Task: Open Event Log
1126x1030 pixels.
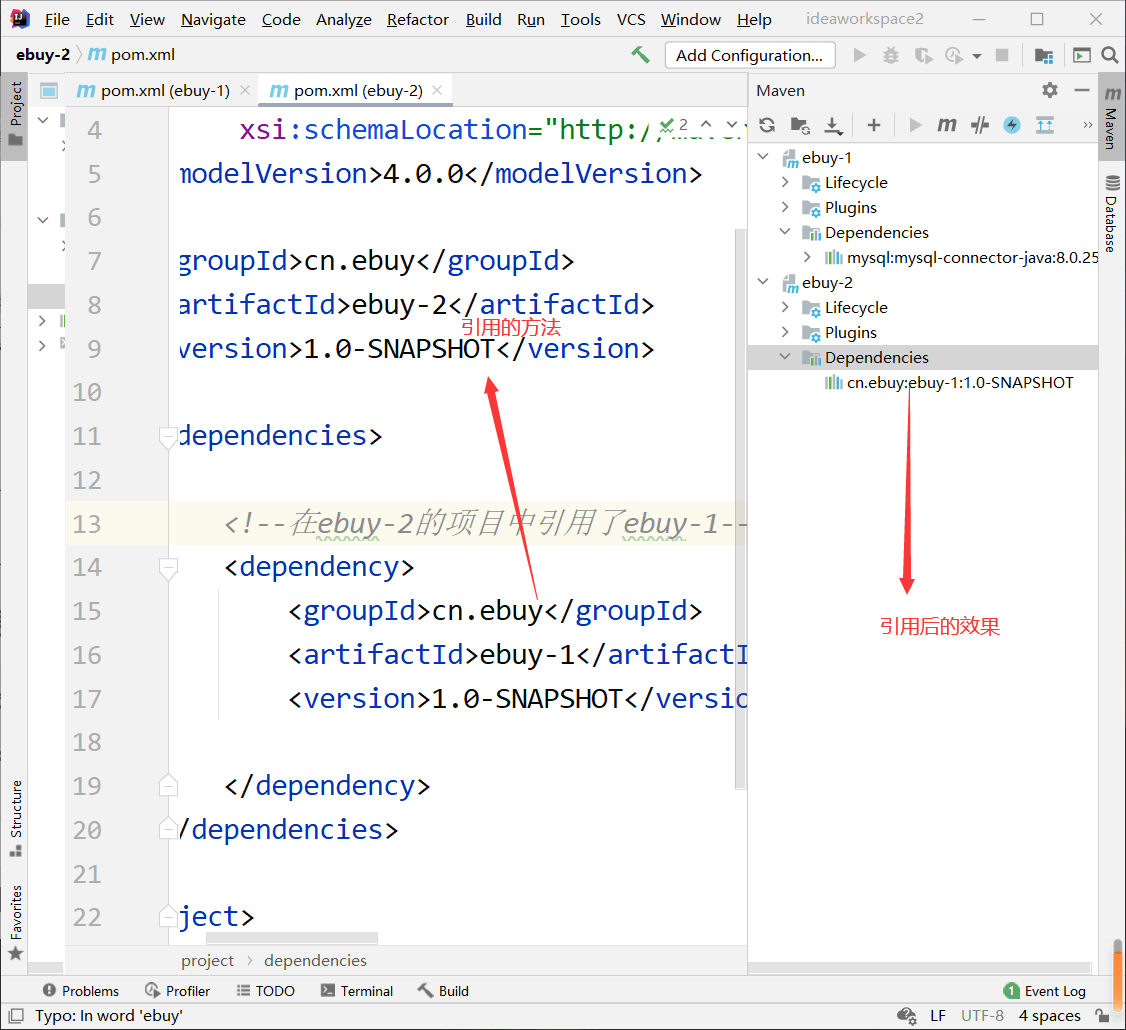Action: pos(1045,990)
